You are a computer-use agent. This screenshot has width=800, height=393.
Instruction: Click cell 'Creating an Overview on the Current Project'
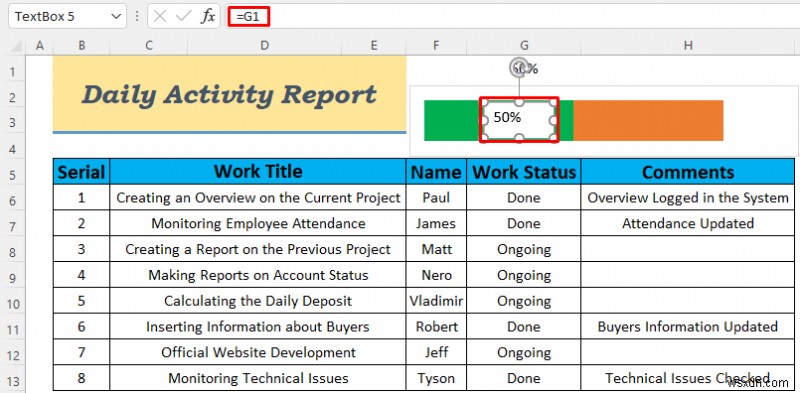tap(258, 198)
